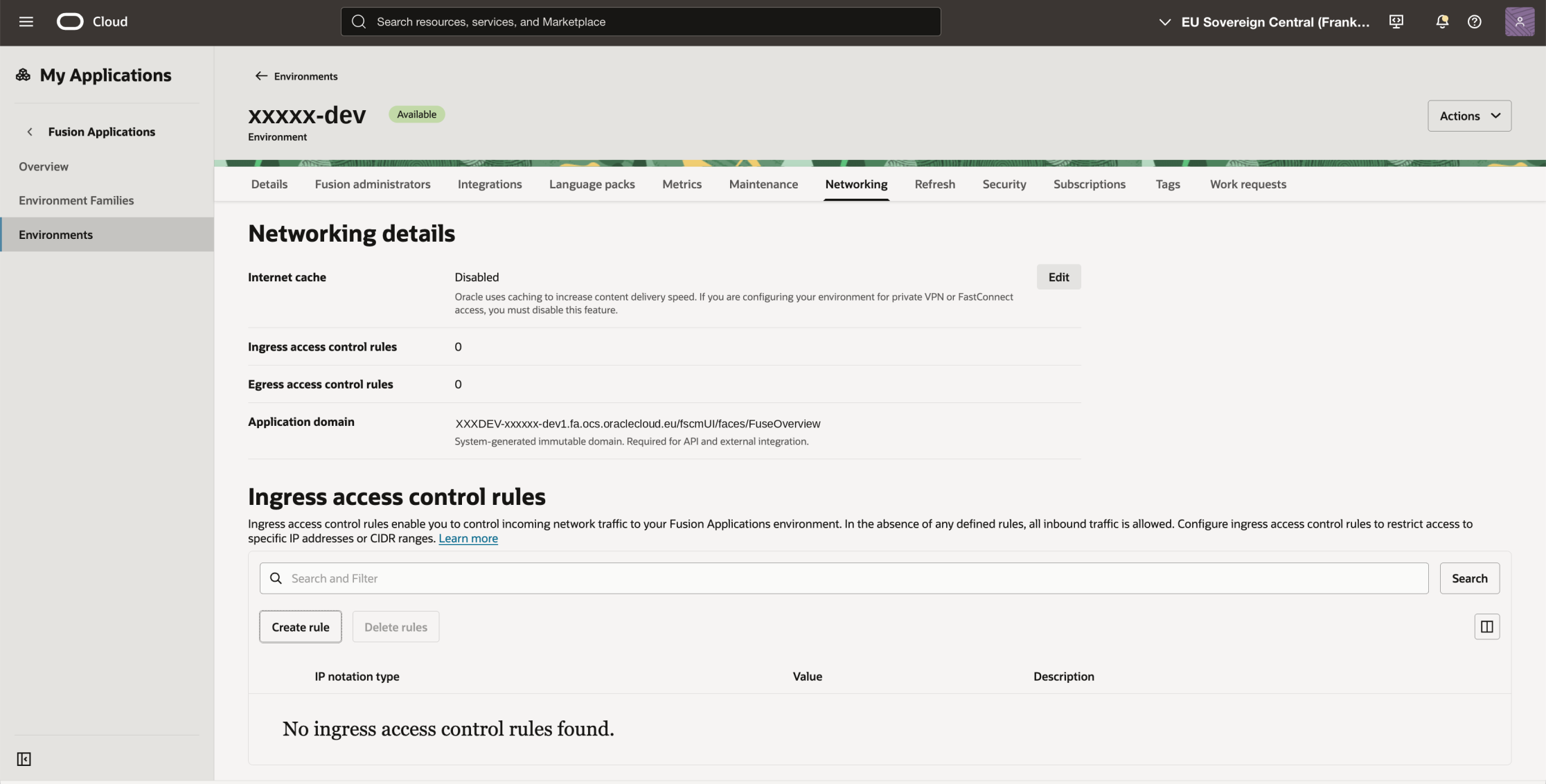The width and height of the screenshot is (1546, 784).
Task: Click the My Applications icon
Action: click(x=24, y=75)
